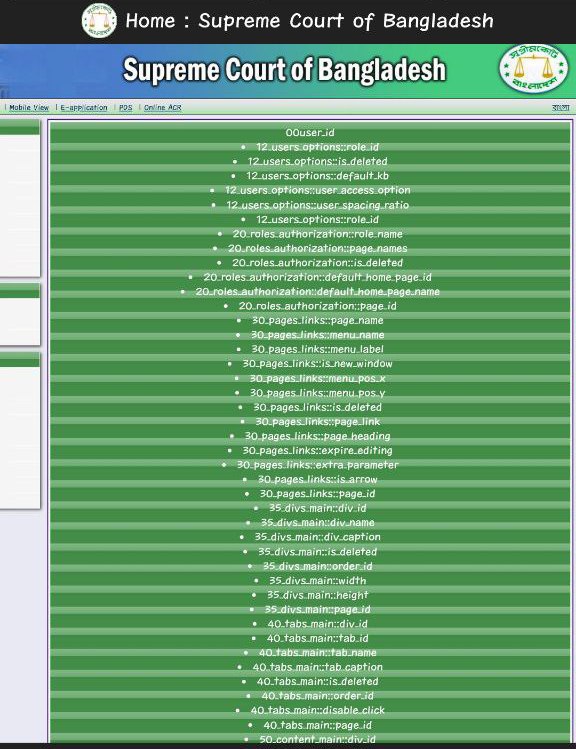Click the 35_divs_main::div_caption row

click(x=318, y=537)
